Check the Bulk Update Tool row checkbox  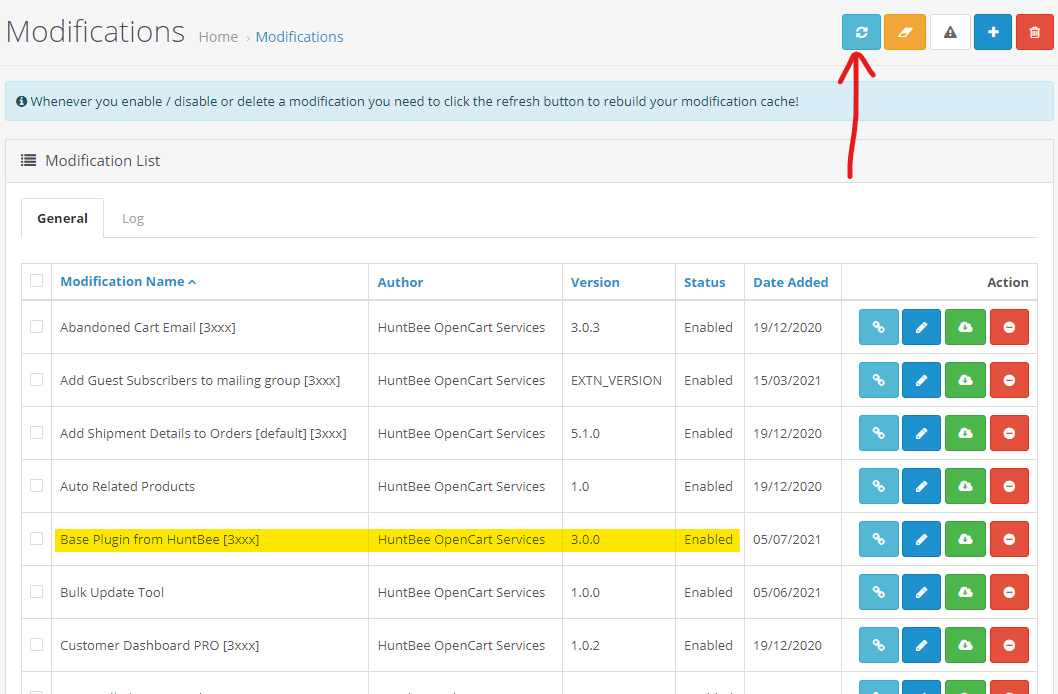pos(36,591)
